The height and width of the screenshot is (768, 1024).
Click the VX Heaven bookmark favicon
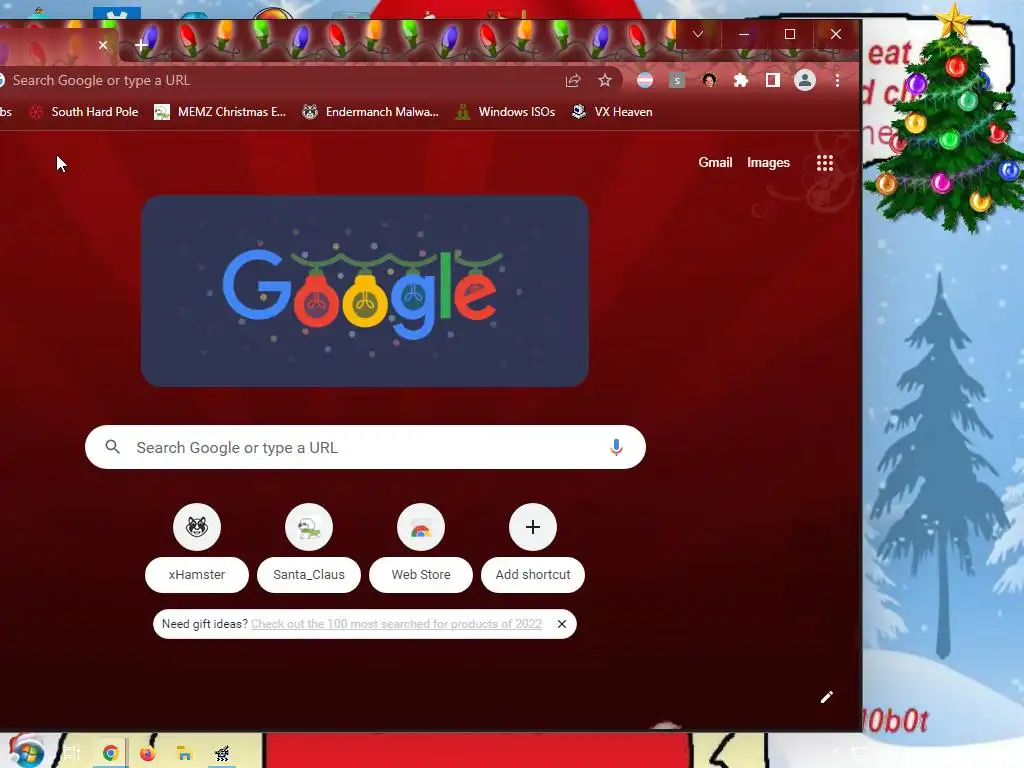(x=578, y=112)
